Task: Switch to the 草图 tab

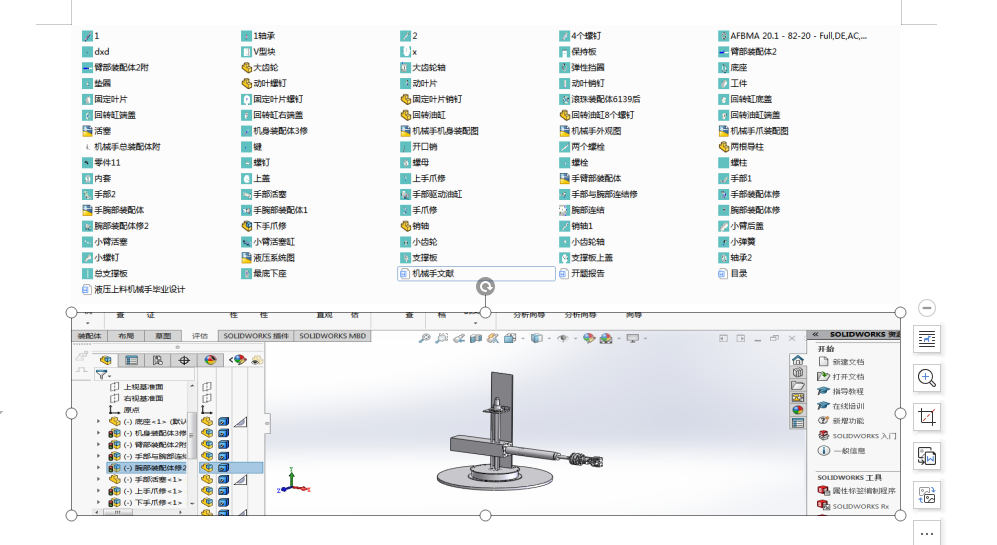Action: point(162,336)
